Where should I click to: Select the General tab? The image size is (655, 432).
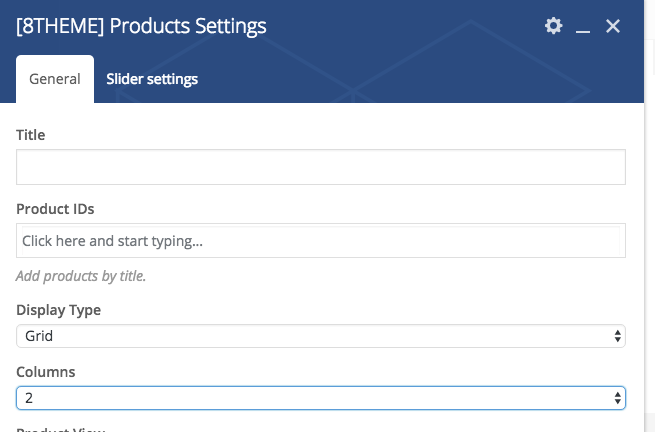(55, 79)
